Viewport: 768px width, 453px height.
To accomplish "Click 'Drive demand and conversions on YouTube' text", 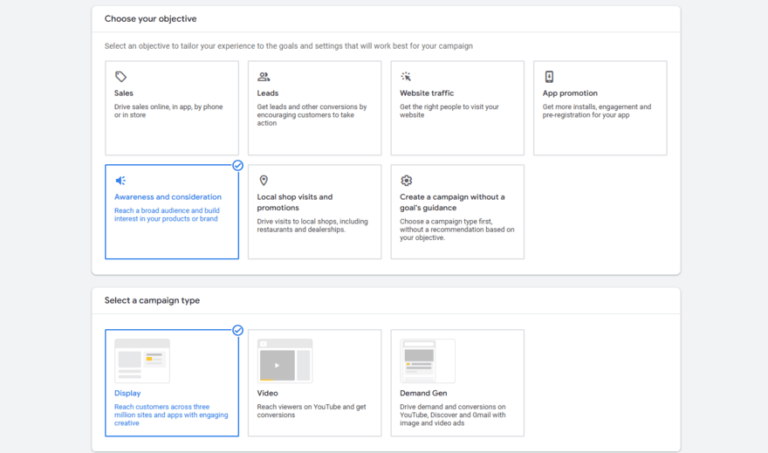I will pyautogui.click(x=453, y=415).
